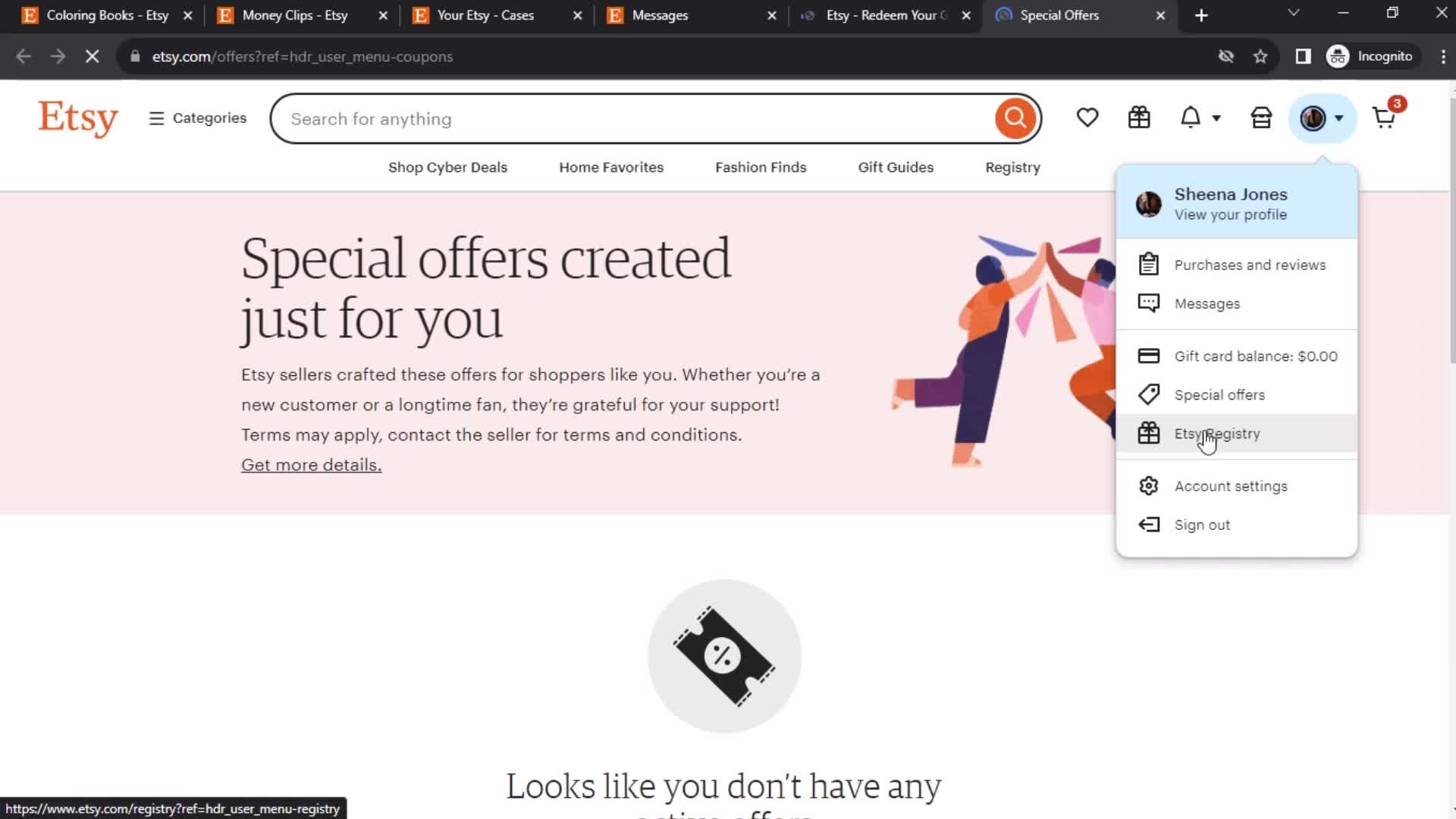This screenshot has width=1456, height=819.
Task: Click the shopping cart icon
Action: 1384,118
